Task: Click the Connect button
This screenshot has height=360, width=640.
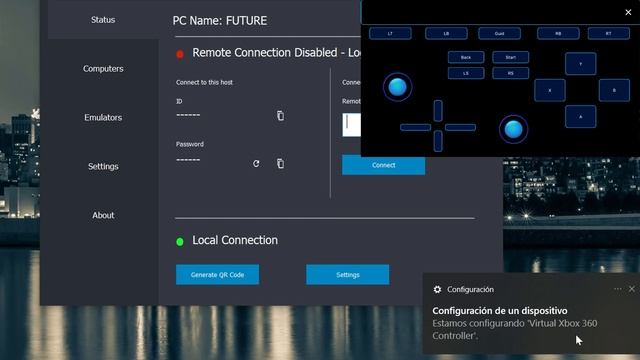Action: 383,165
